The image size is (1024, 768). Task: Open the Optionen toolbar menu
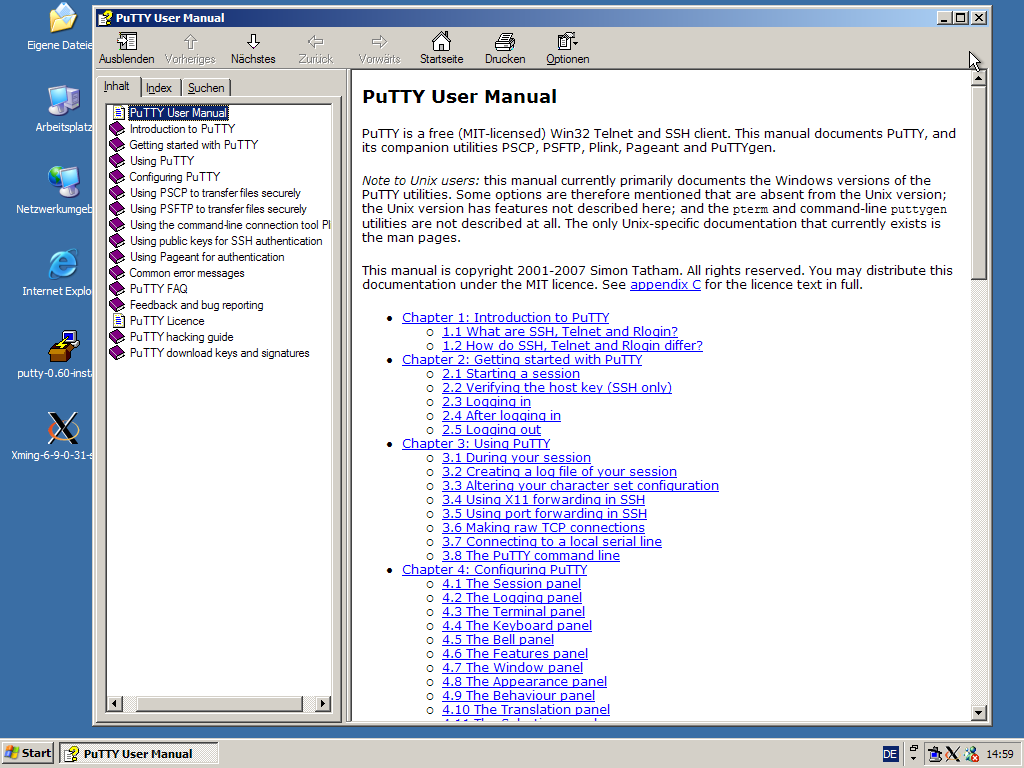pyautogui.click(x=567, y=42)
